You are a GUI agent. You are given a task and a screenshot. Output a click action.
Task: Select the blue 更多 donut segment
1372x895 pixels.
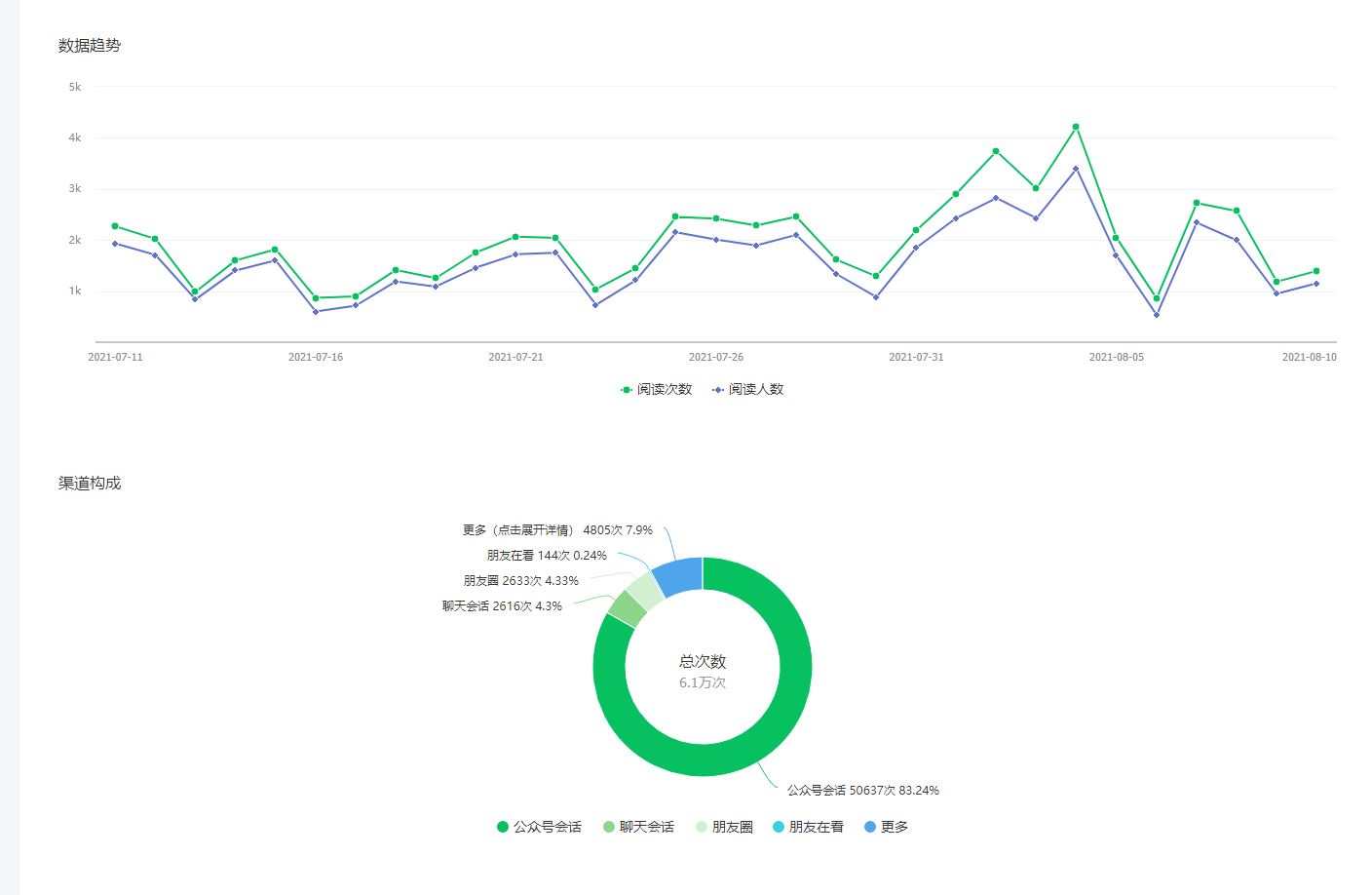click(x=680, y=576)
